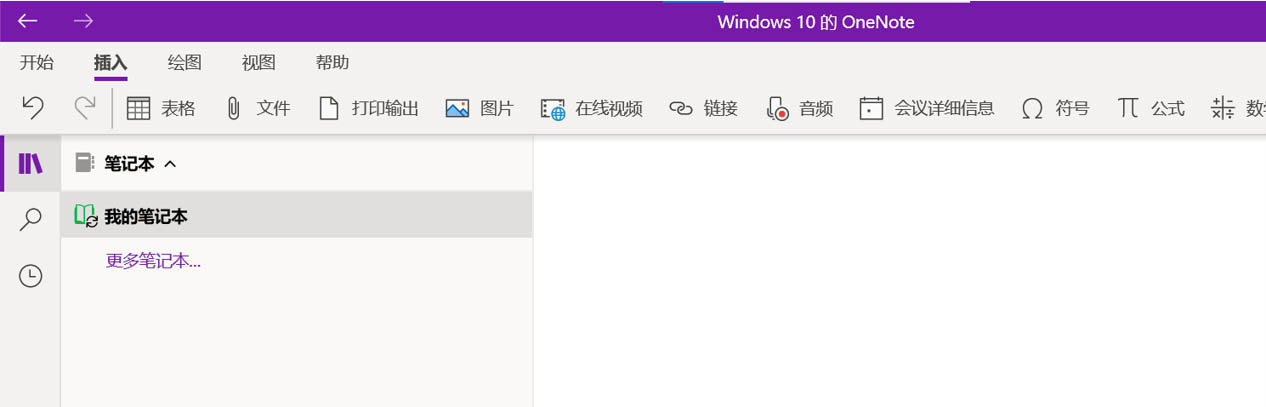The height and width of the screenshot is (407, 1266).
Task: Undo the last action
Action: click(33, 108)
